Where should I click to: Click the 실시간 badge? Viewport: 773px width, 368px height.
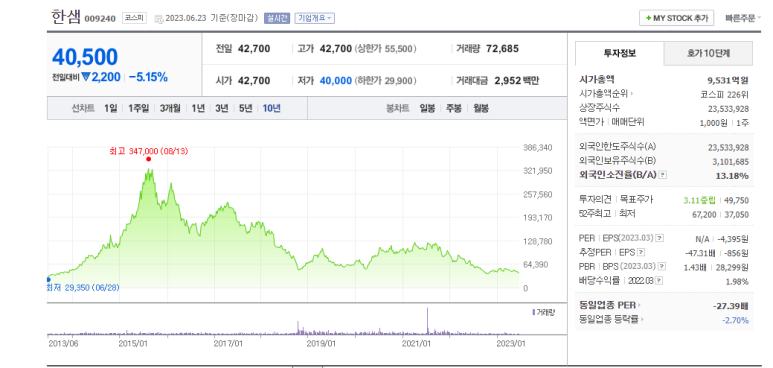click(x=278, y=18)
